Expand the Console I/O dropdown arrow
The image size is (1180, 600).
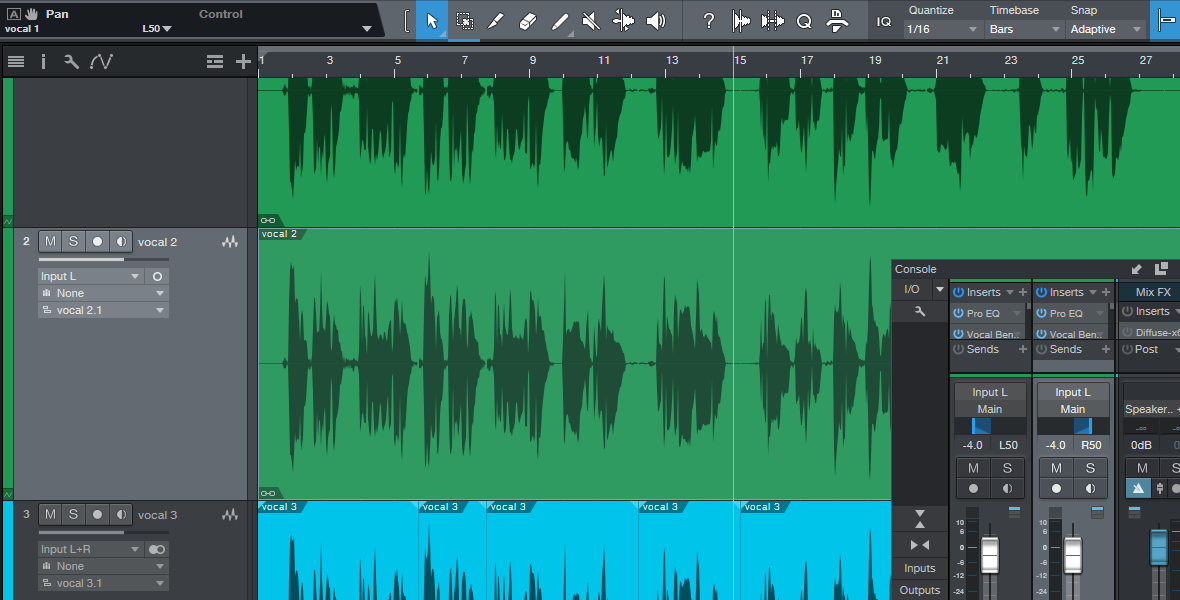[939, 289]
